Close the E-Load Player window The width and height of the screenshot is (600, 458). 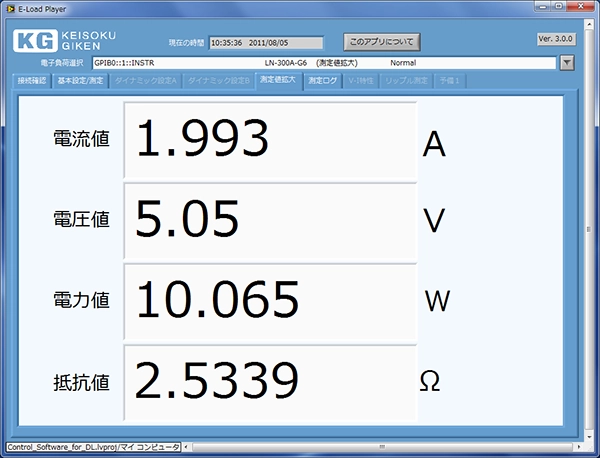(x=581, y=6)
